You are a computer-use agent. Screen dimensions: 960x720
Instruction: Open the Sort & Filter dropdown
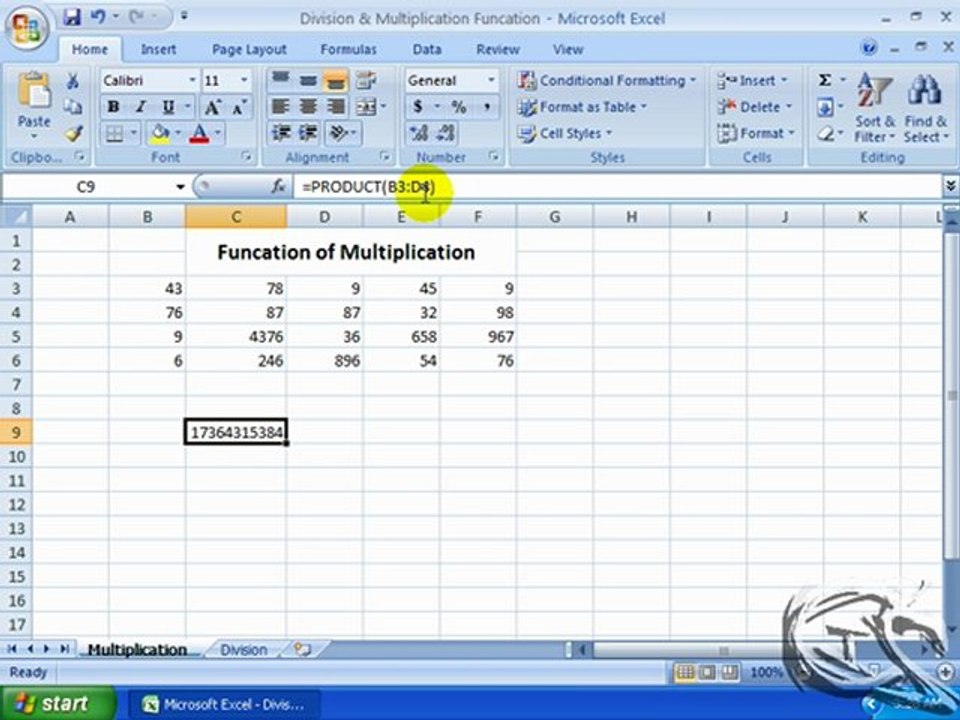(x=874, y=110)
